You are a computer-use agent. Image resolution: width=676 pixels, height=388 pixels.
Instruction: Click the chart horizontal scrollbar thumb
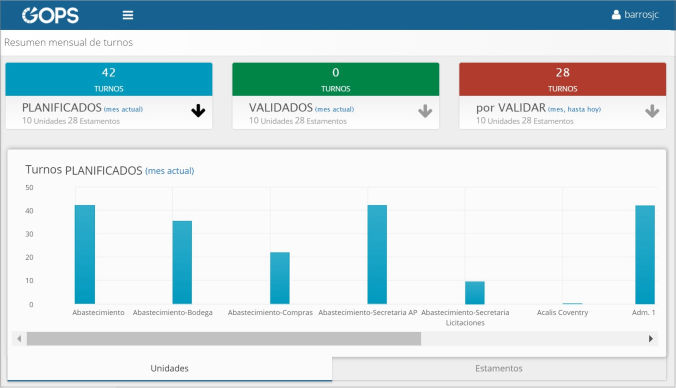tap(224, 339)
